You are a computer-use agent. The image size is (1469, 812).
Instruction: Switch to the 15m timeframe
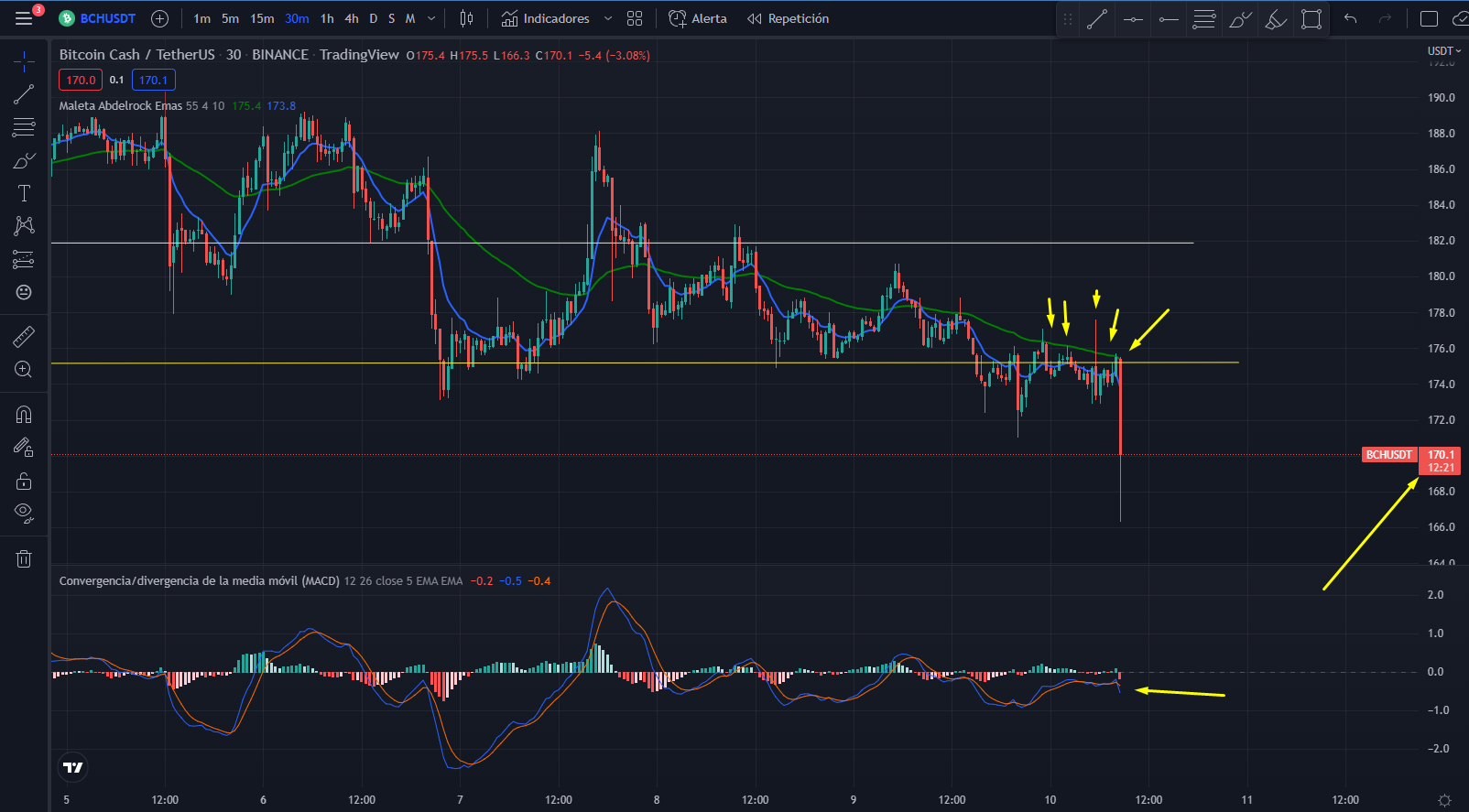262,18
